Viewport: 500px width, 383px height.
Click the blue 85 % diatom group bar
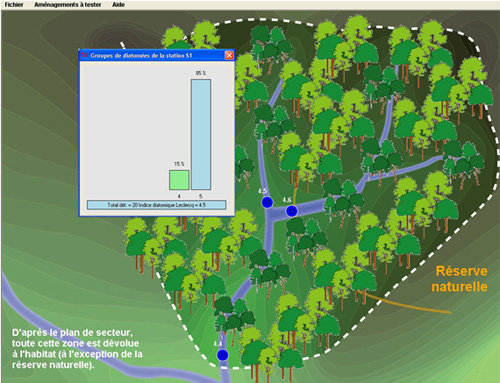click(201, 135)
